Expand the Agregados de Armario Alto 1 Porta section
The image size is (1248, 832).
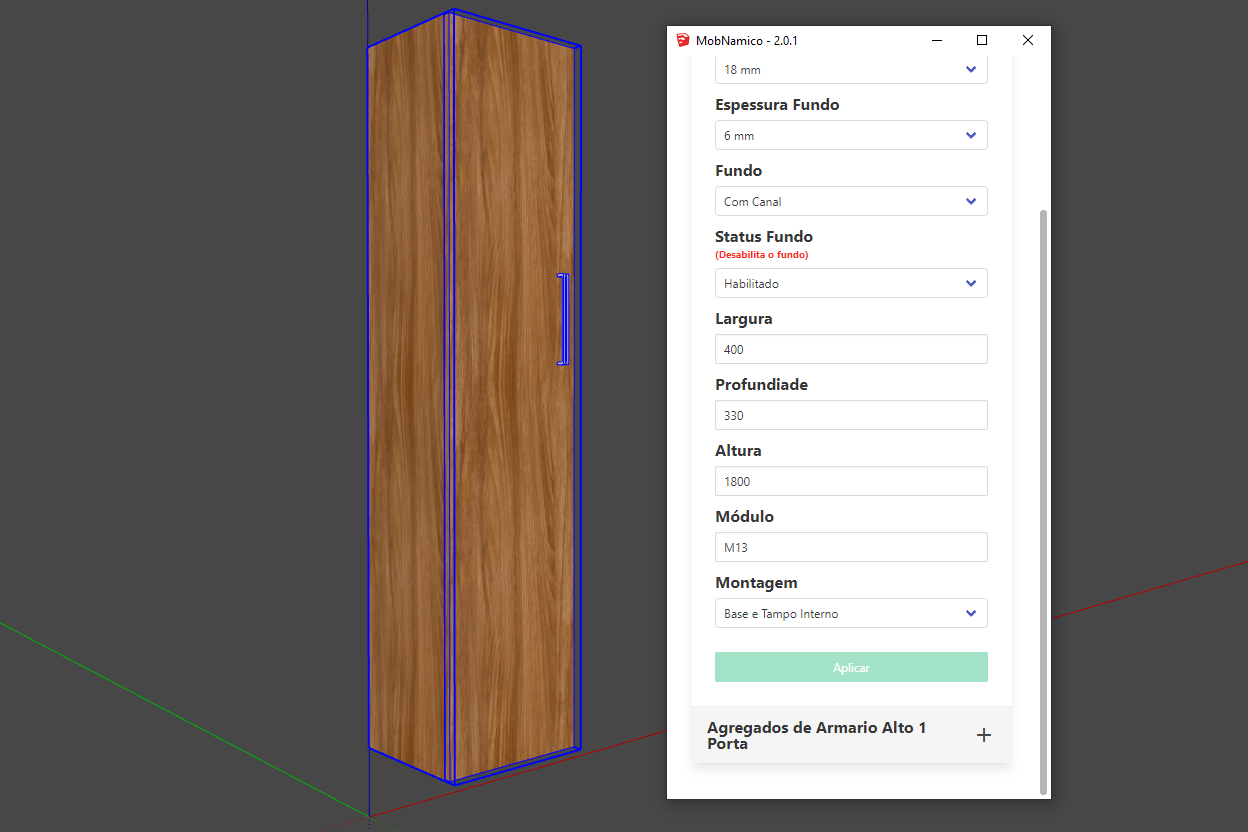point(816,735)
